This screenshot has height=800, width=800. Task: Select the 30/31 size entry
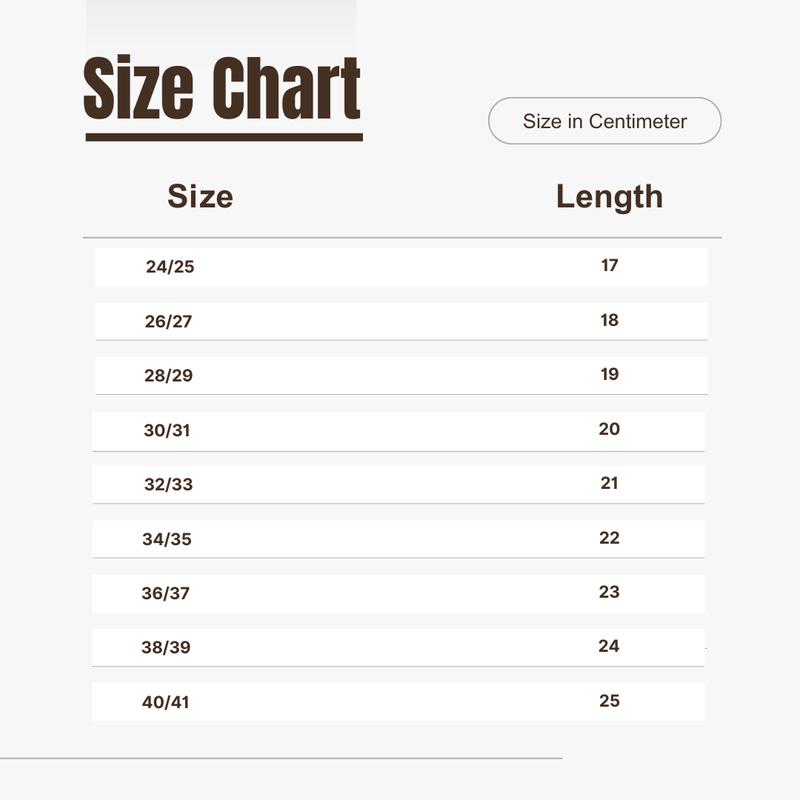pyautogui.click(x=167, y=430)
